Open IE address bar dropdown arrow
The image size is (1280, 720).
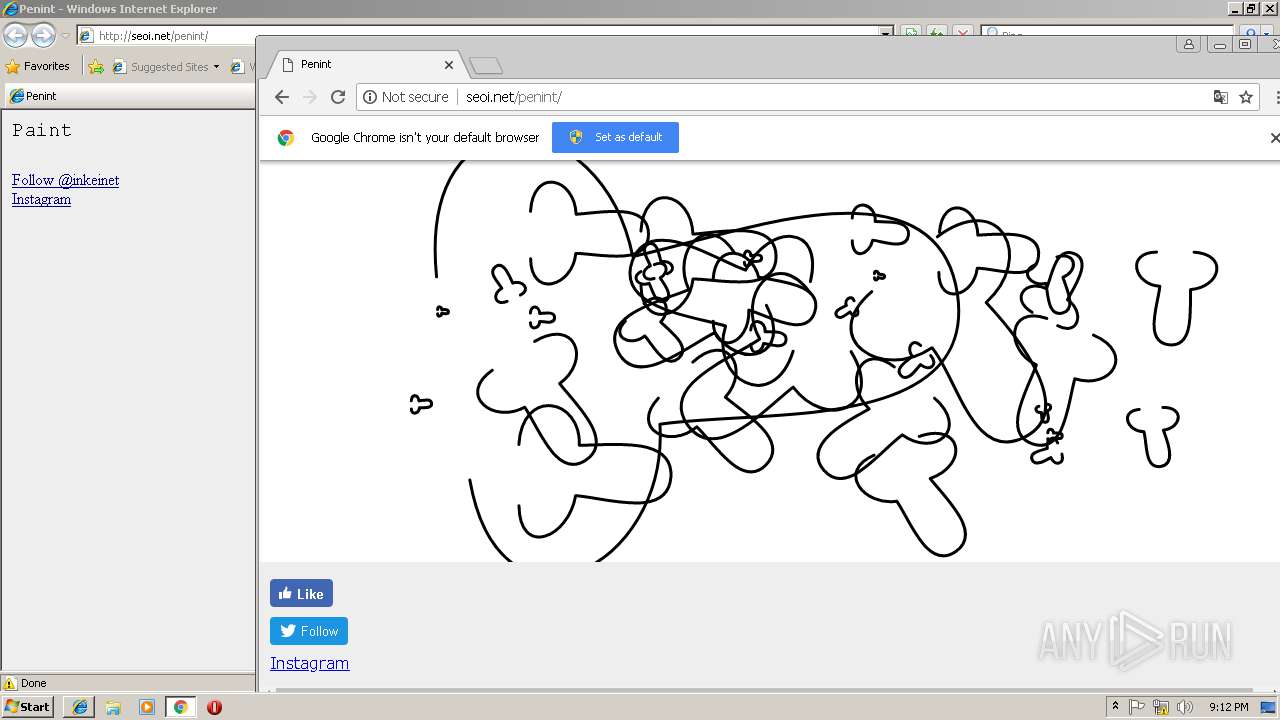pyautogui.click(x=886, y=33)
